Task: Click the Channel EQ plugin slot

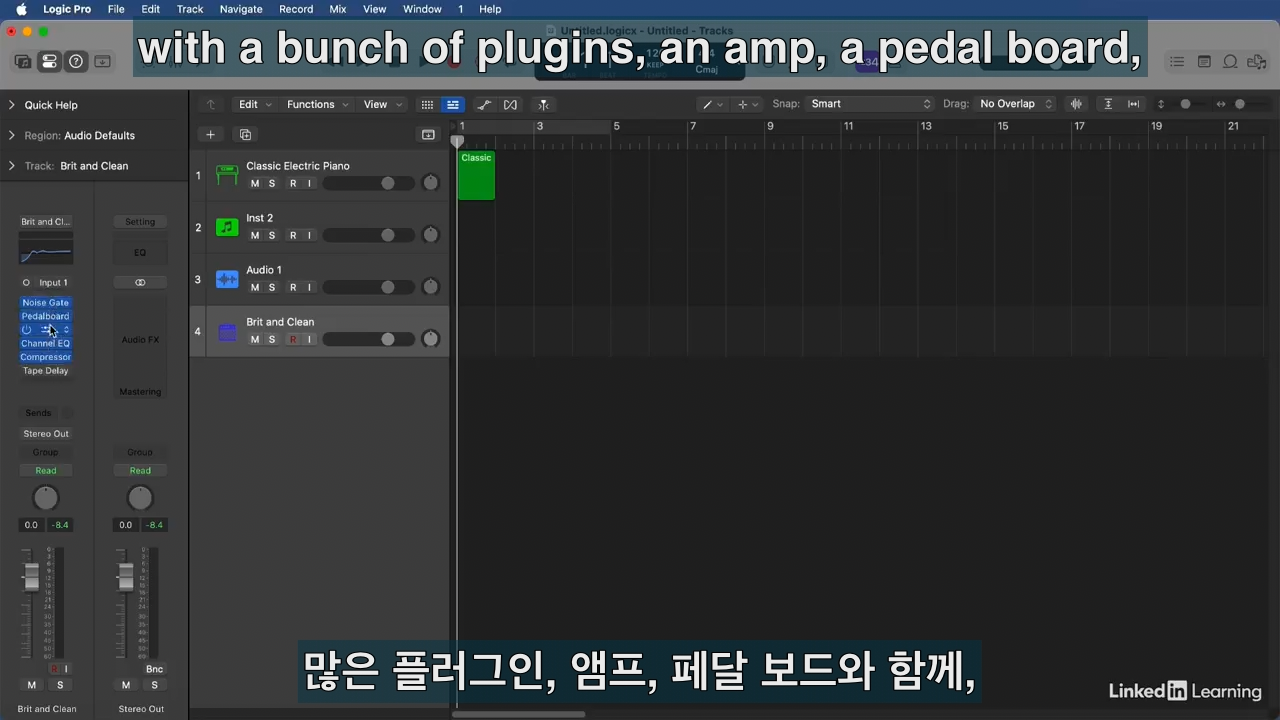Action: pyautogui.click(x=46, y=344)
